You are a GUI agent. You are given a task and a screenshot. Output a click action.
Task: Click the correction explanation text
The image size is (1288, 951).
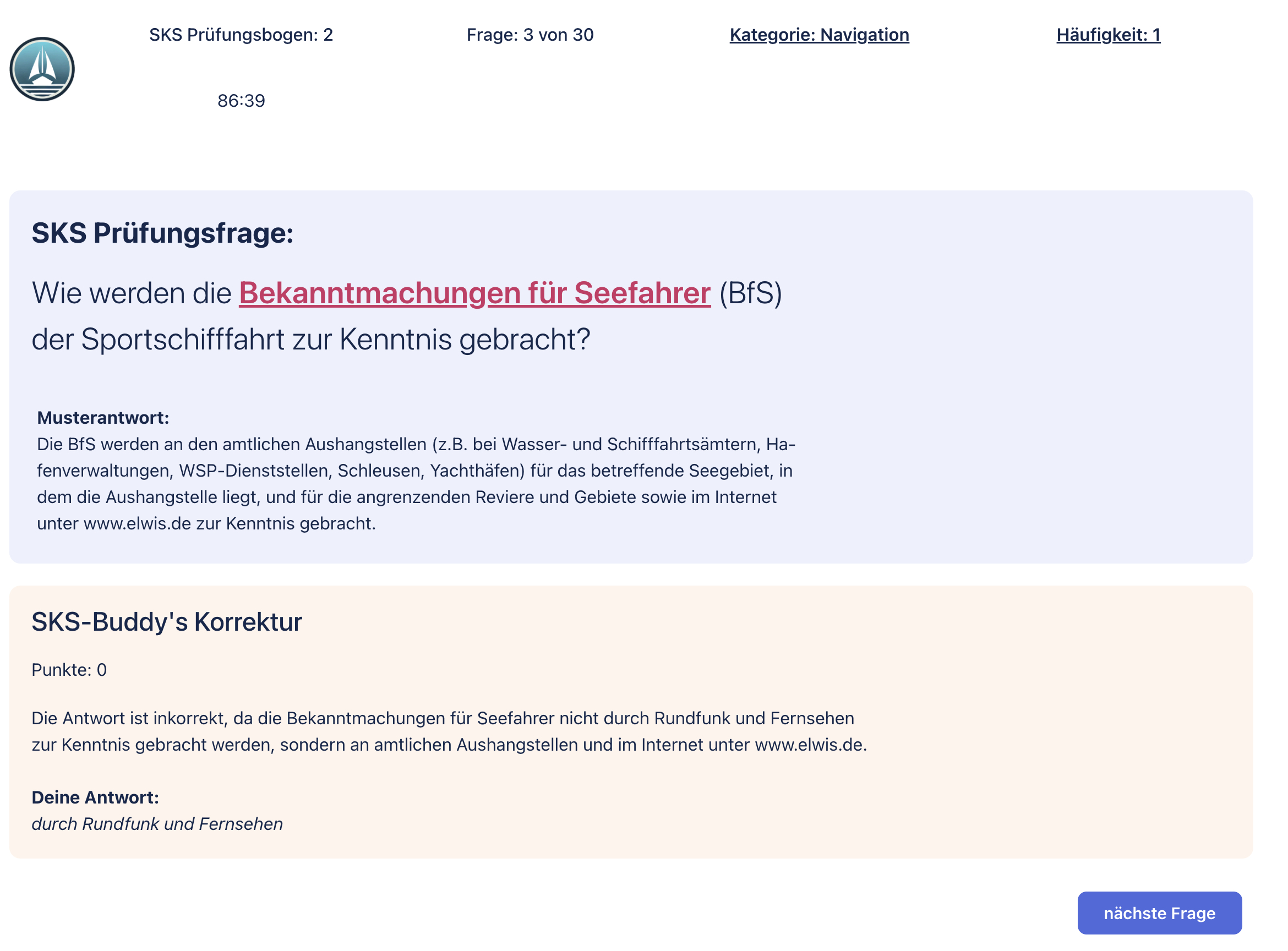[449, 731]
